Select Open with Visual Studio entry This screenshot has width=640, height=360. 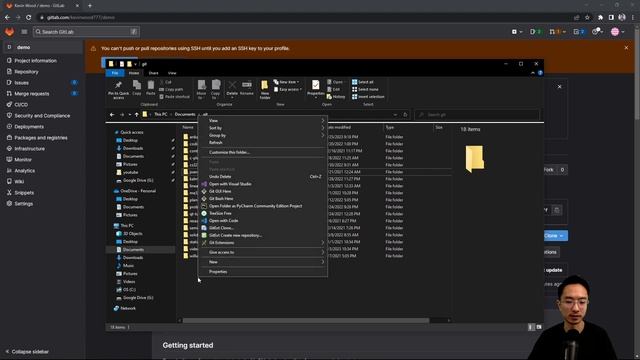(x=262, y=184)
